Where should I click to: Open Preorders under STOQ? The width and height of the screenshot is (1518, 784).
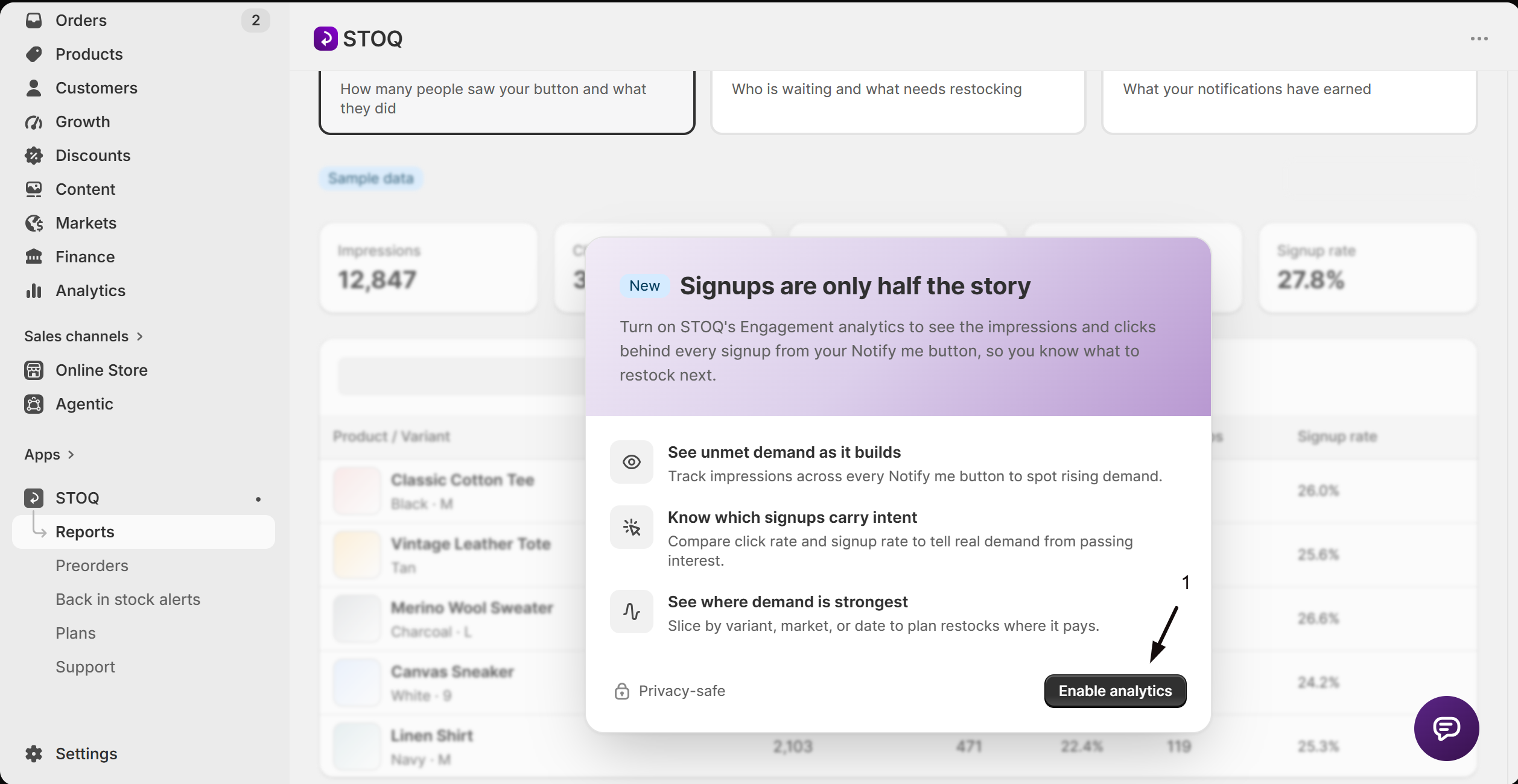(144, 566)
